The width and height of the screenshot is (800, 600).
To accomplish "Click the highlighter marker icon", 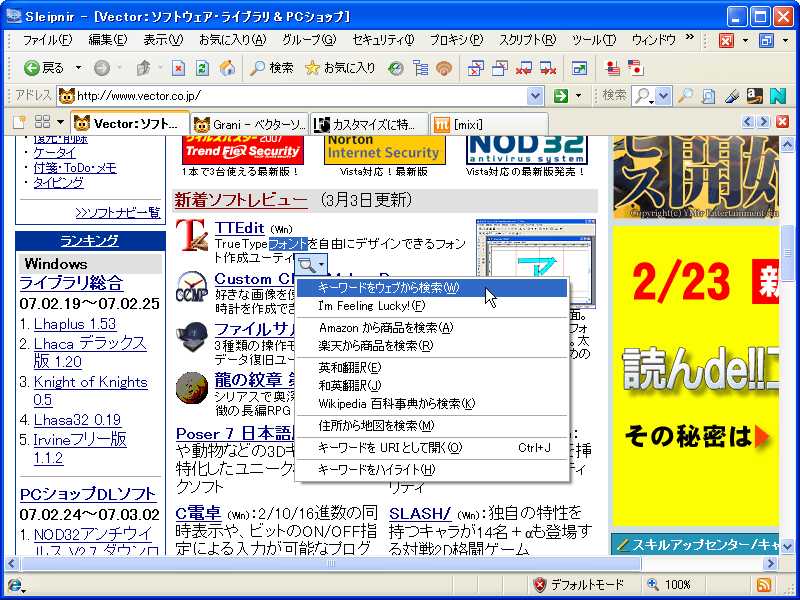I will coord(732,95).
